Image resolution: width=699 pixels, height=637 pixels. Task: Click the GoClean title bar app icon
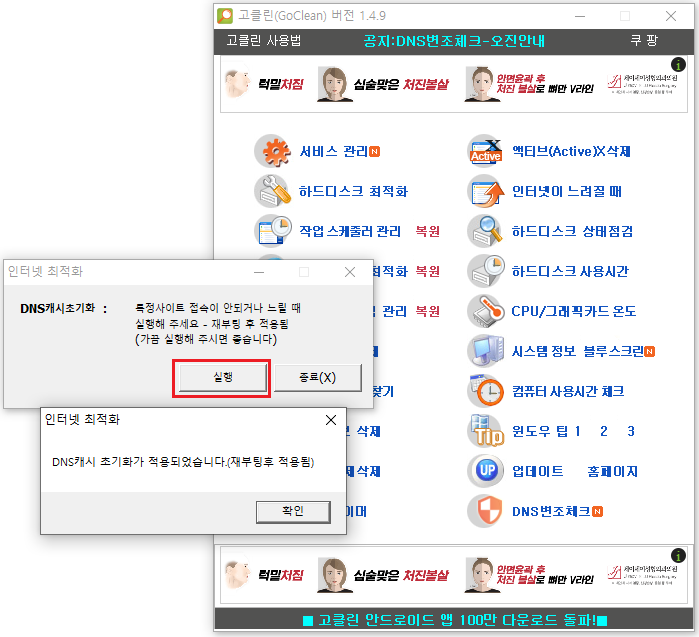coord(225,16)
